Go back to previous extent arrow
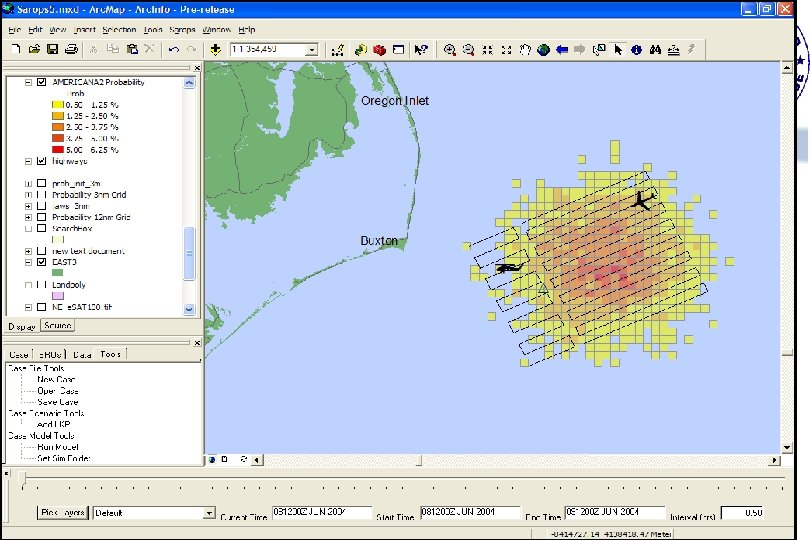 [x=562, y=49]
